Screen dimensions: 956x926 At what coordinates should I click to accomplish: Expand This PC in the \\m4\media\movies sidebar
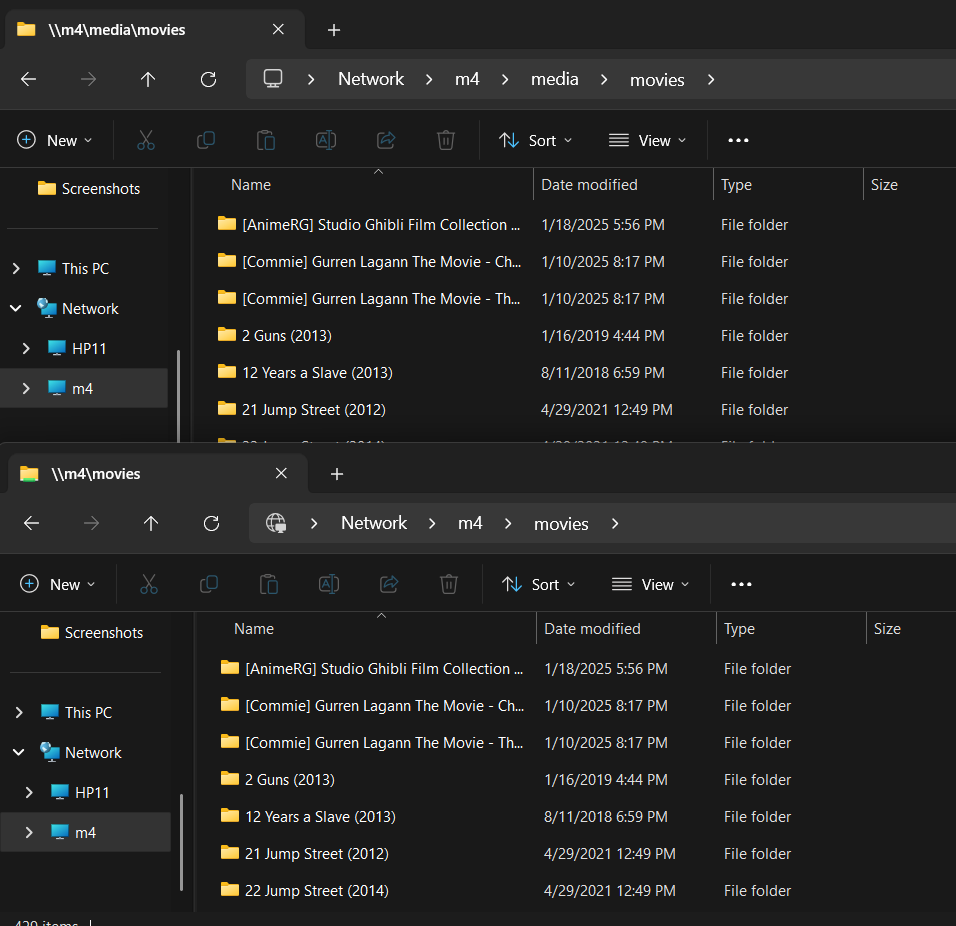[x=16, y=268]
